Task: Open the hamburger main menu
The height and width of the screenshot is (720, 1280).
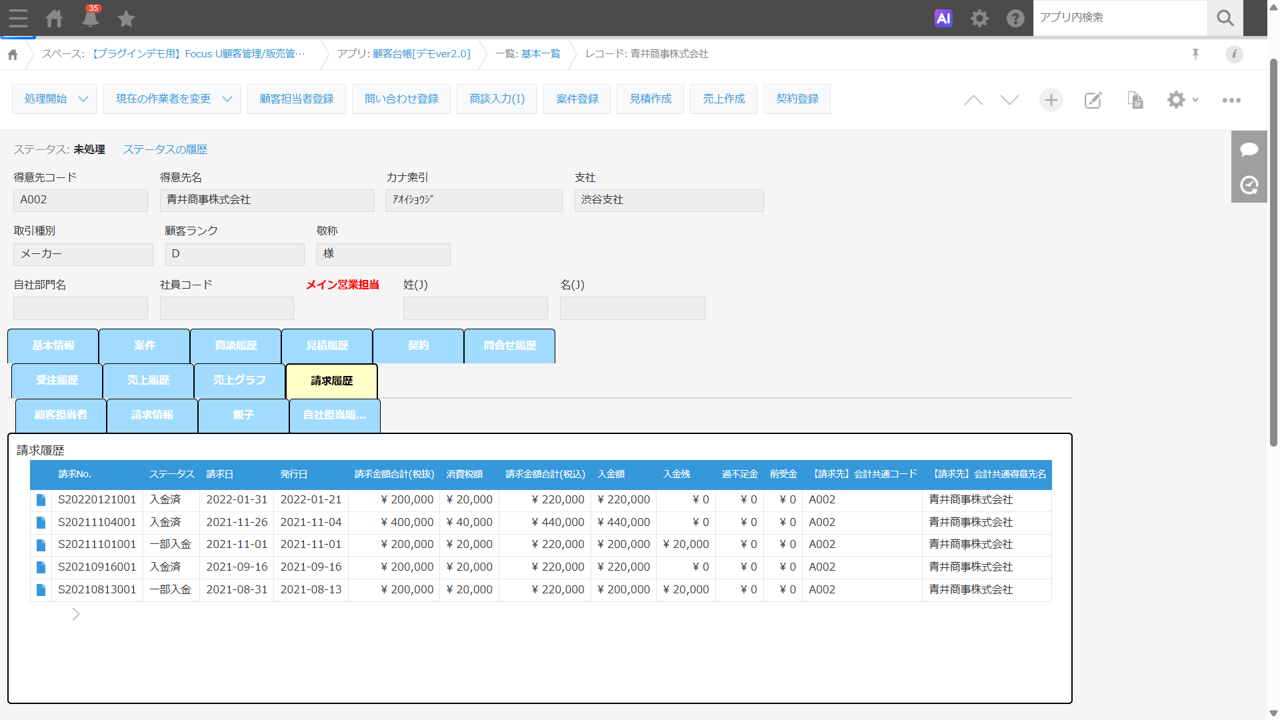Action: click(x=18, y=18)
